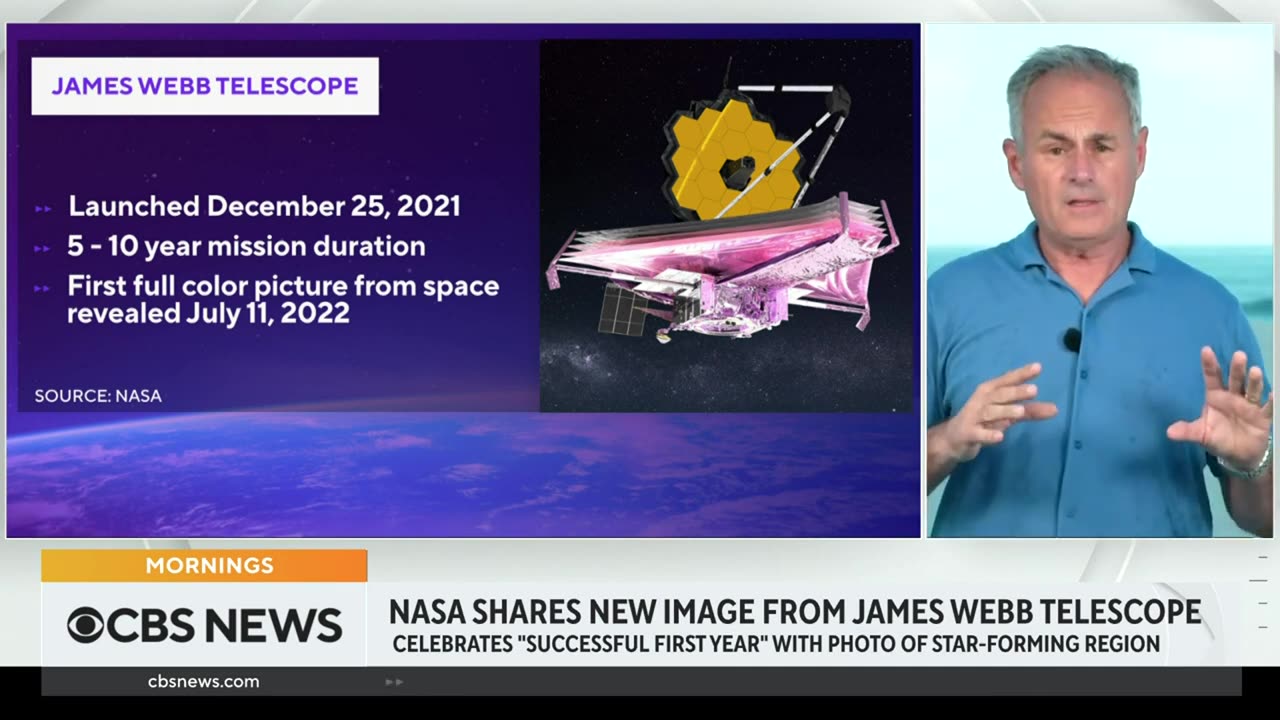Screen dimensions: 1280x720
Task: Click the JAMES WEBB TELESCOPE title box
Action: coord(205,86)
